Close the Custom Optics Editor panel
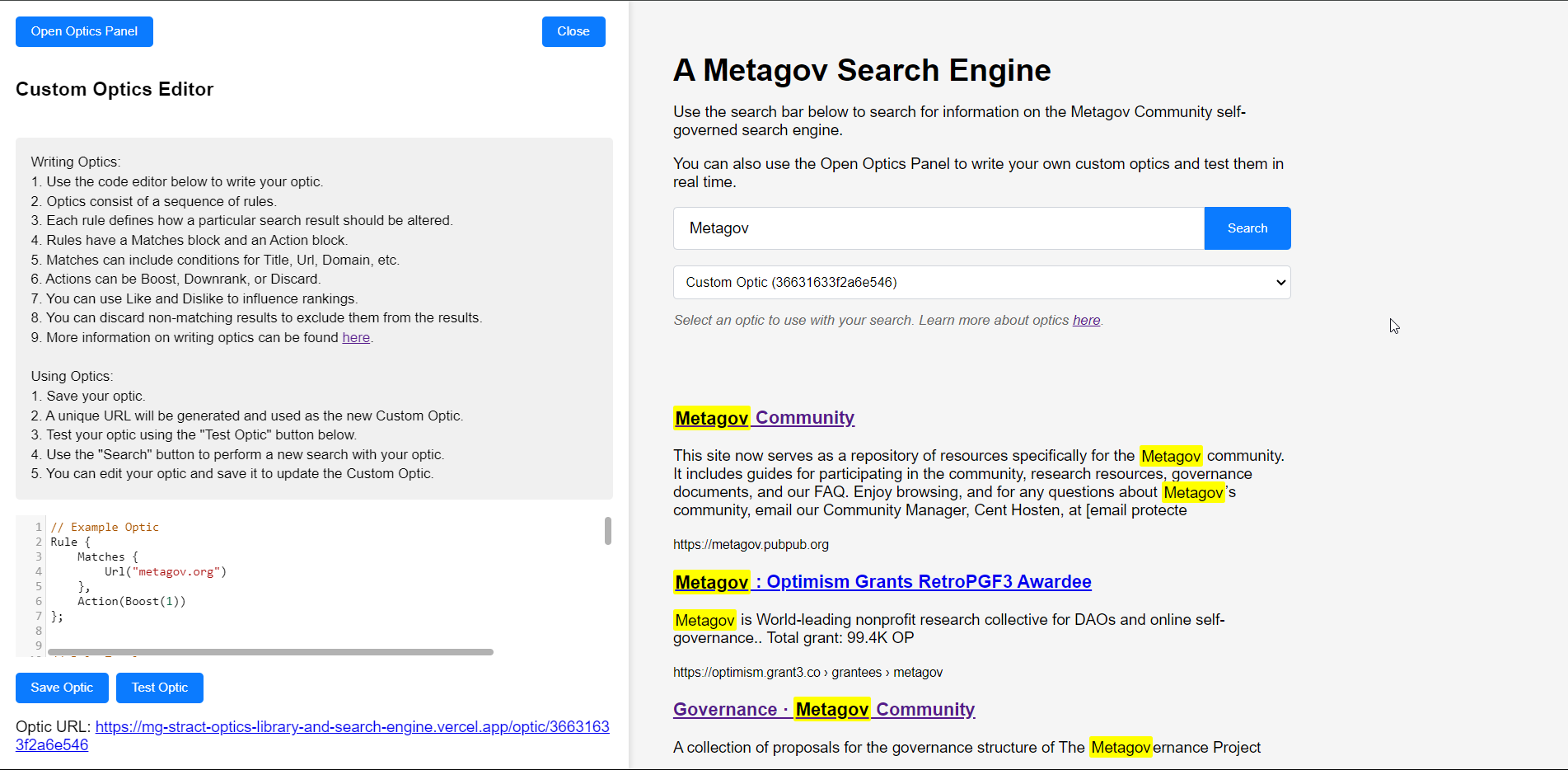The image size is (1568, 770). tap(573, 31)
